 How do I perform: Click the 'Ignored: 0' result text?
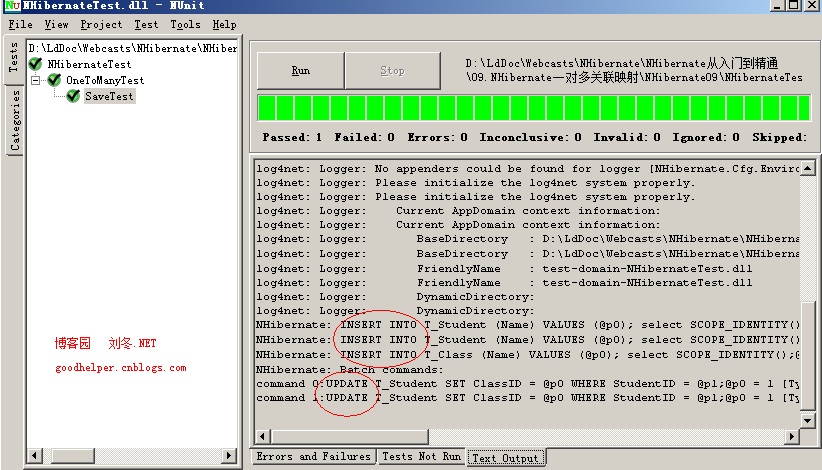[706, 137]
